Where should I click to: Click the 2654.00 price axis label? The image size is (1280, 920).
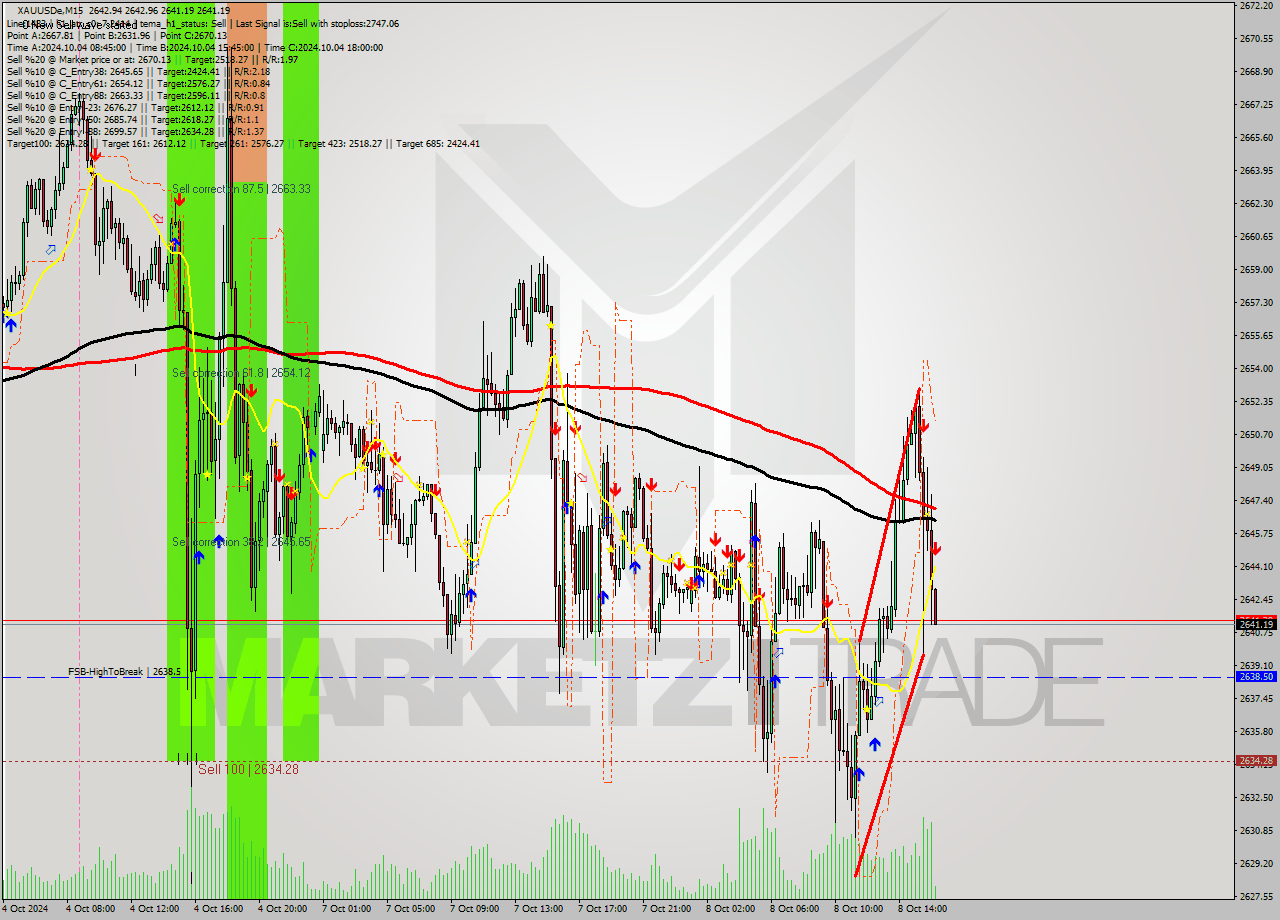[1256, 369]
